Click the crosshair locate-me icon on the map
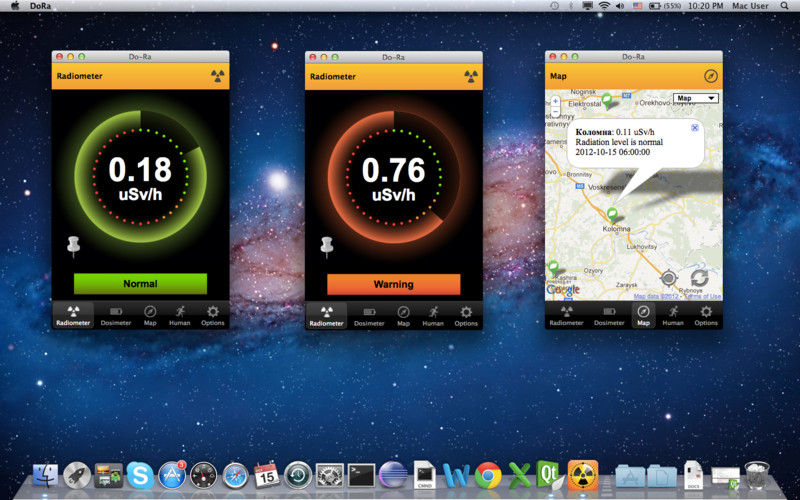This screenshot has width=800, height=500. [668, 278]
